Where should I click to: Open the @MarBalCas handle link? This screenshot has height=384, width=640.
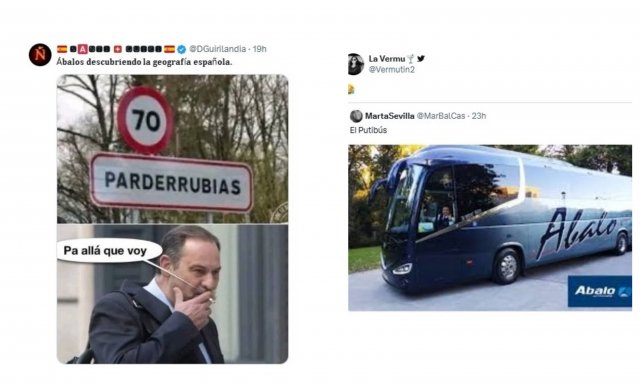click(441, 116)
